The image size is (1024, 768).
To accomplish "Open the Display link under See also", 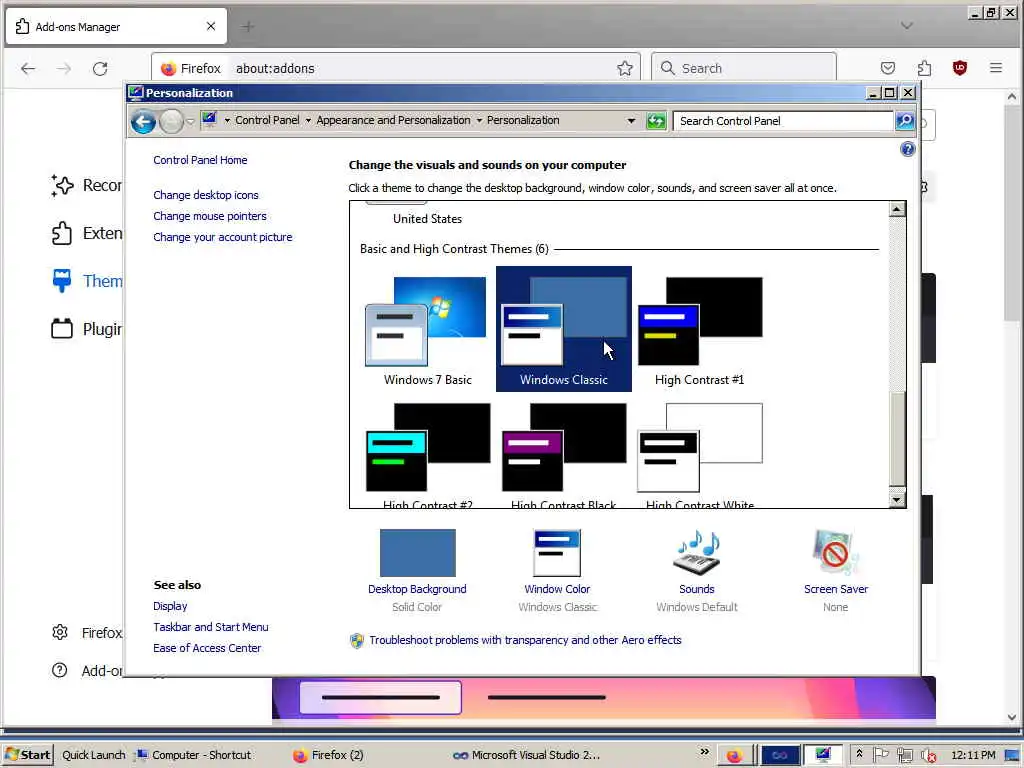I will coord(170,606).
